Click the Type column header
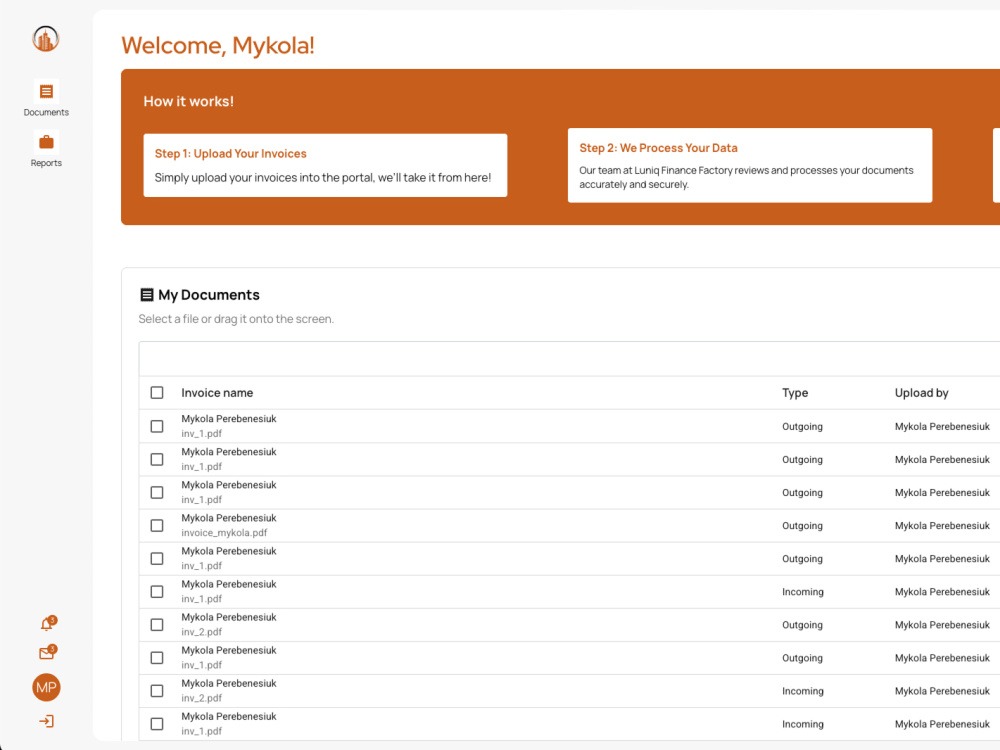 pyautogui.click(x=795, y=393)
